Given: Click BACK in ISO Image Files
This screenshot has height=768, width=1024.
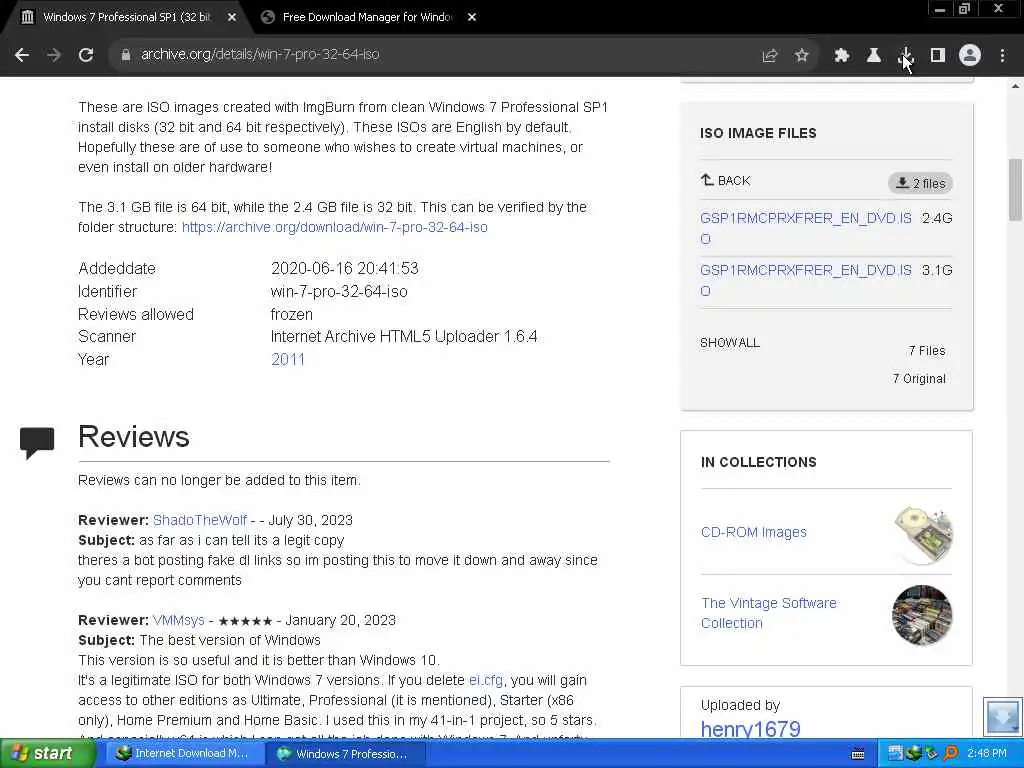Looking at the screenshot, I should pyautogui.click(x=726, y=180).
